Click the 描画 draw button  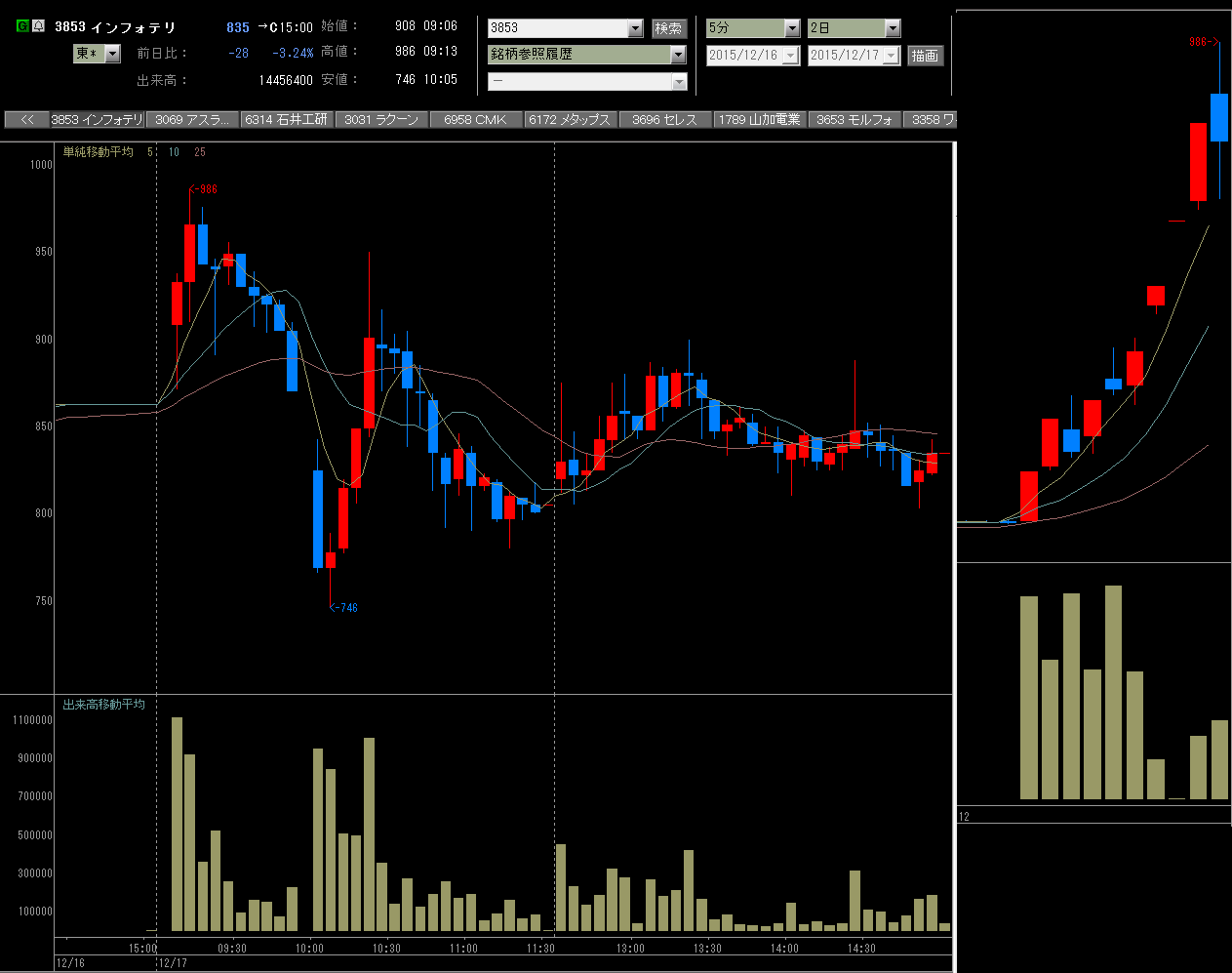click(x=925, y=56)
